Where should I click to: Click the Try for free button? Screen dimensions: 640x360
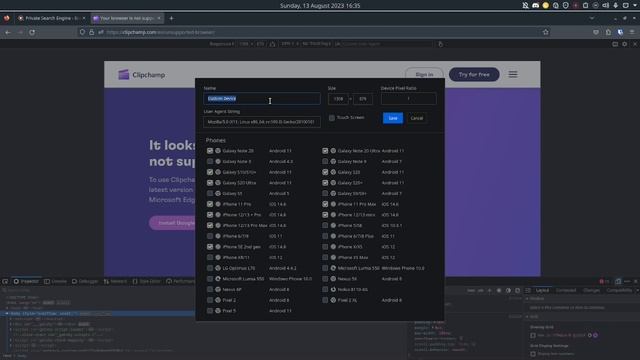click(x=474, y=75)
